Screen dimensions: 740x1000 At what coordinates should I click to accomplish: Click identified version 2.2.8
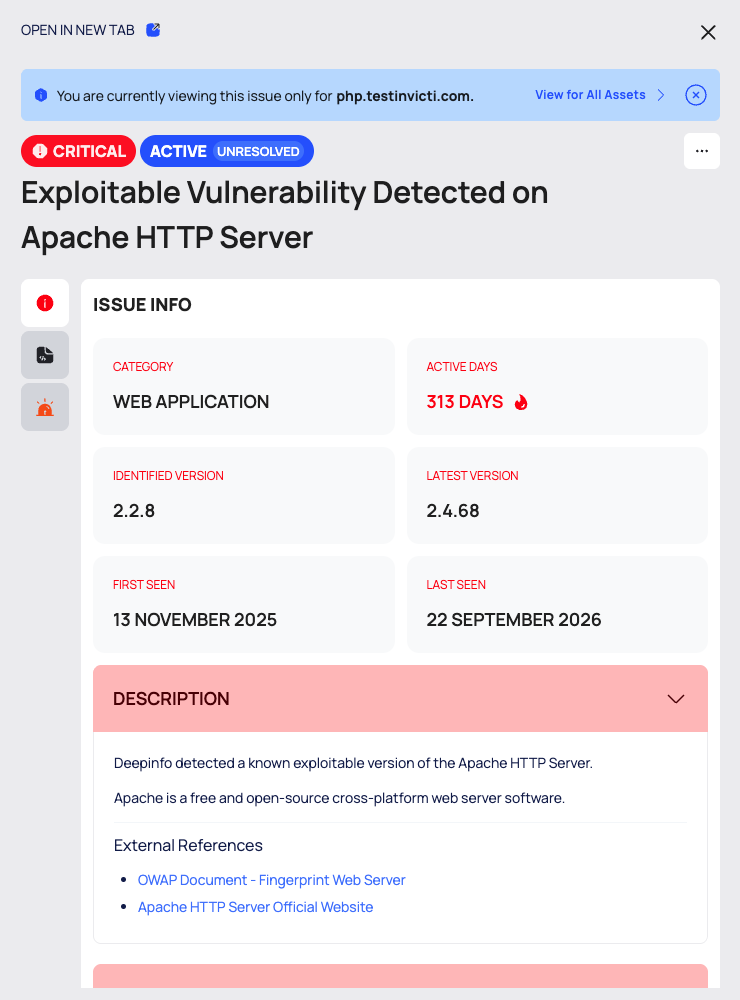pos(134,511)
